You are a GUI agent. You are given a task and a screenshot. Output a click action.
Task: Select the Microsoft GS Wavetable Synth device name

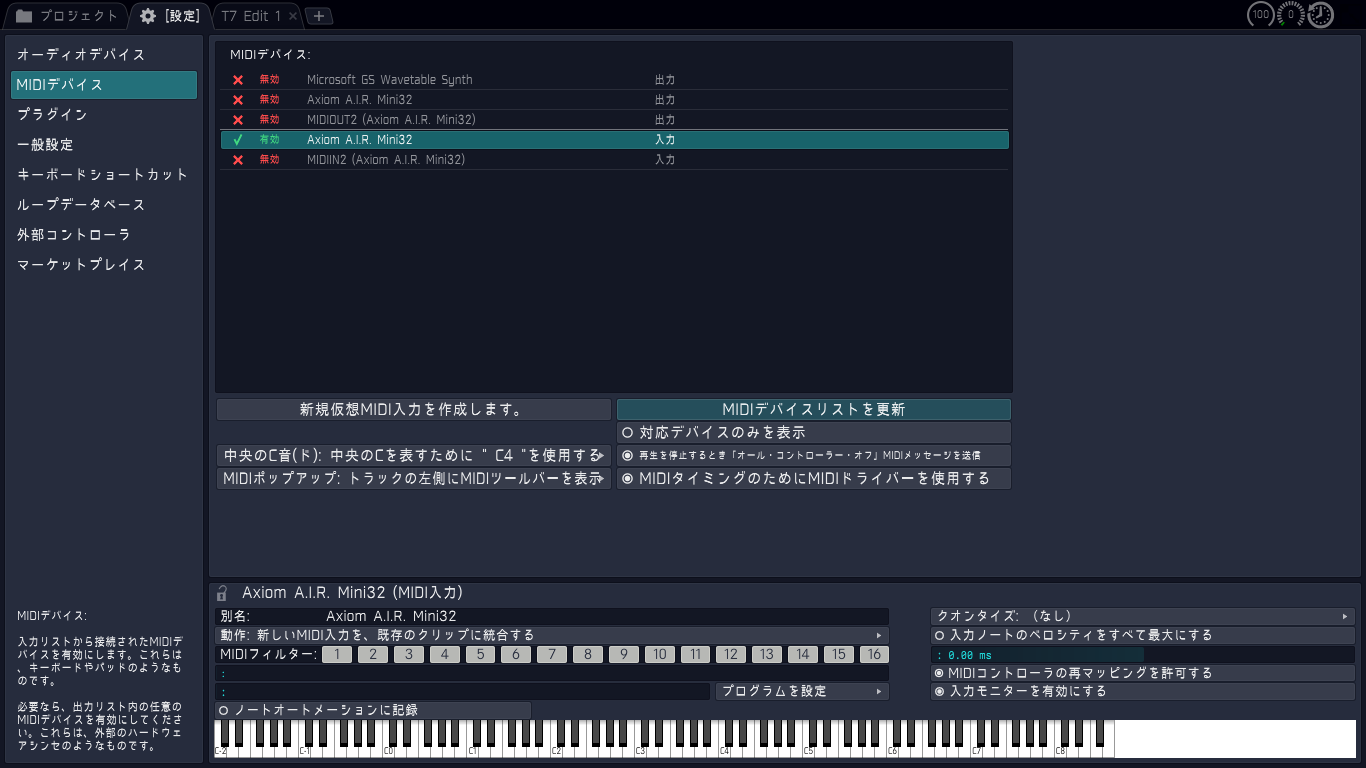390,80
